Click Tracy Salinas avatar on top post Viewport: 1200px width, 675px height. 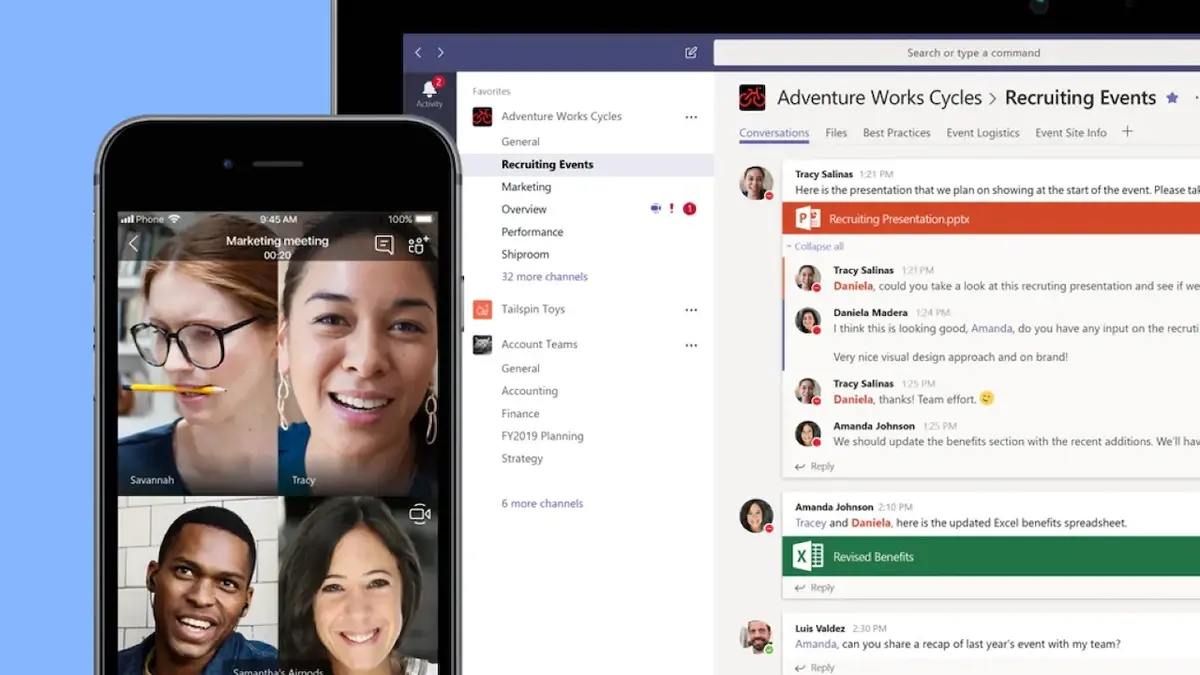coord(756,183)
